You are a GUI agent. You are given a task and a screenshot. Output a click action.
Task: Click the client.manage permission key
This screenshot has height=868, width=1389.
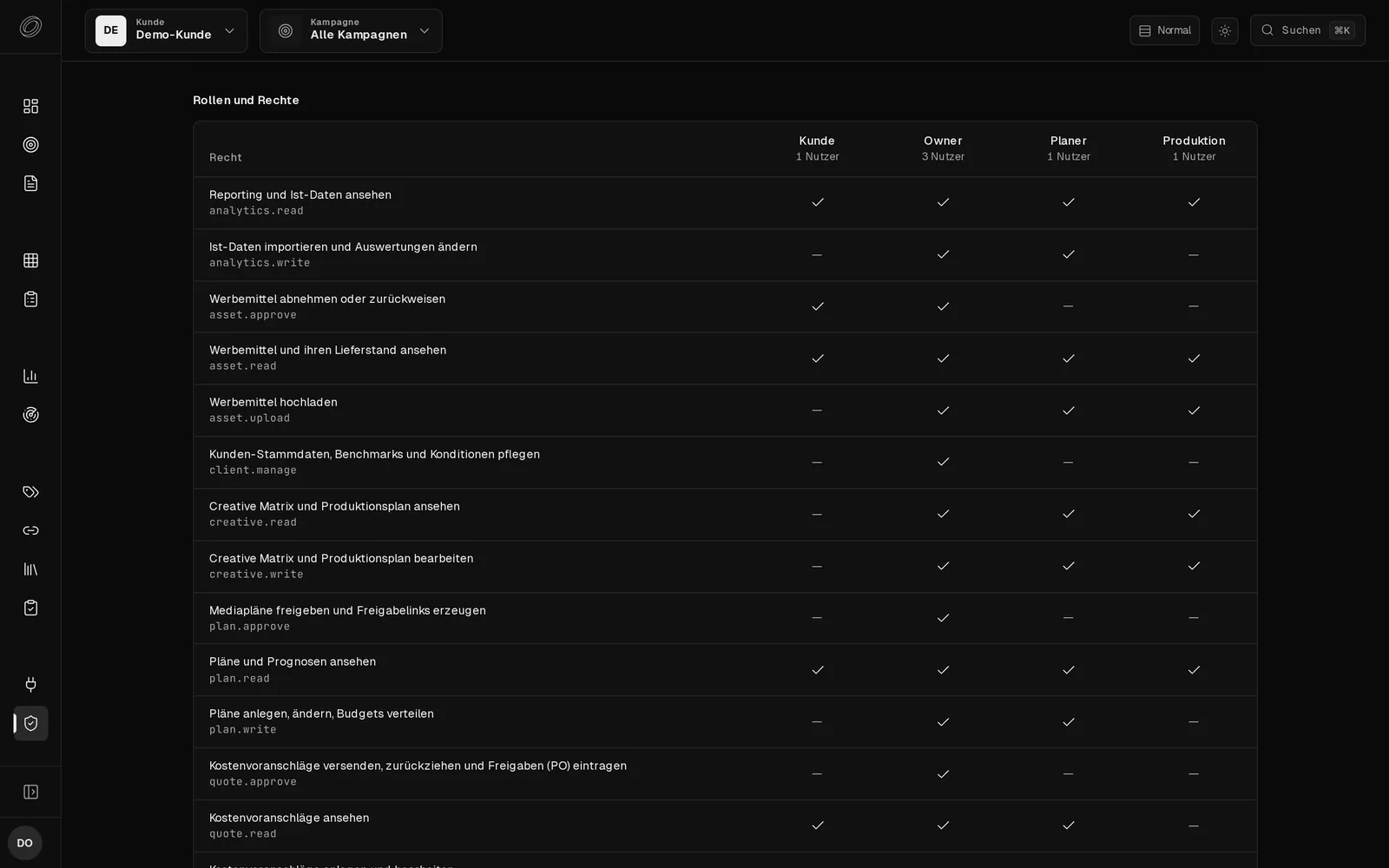tap(253, 470)
